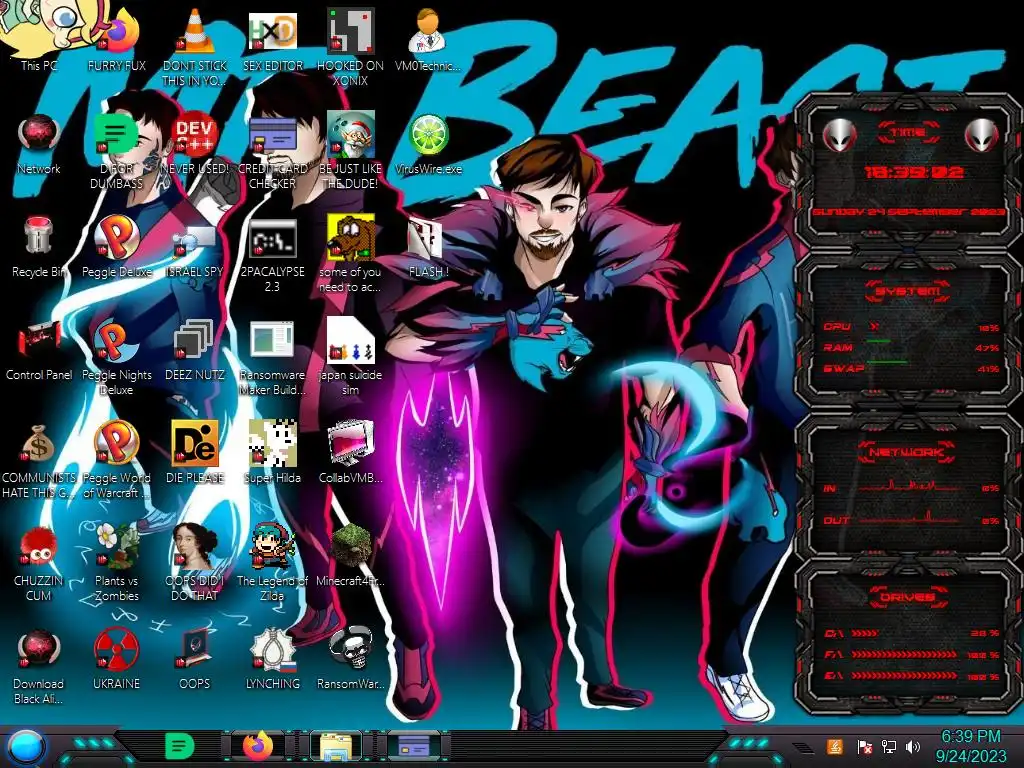The width and height of the screenshot is (1024, 768).
Task: Open the Start orb on the taskbar
Action: [26, 746]
